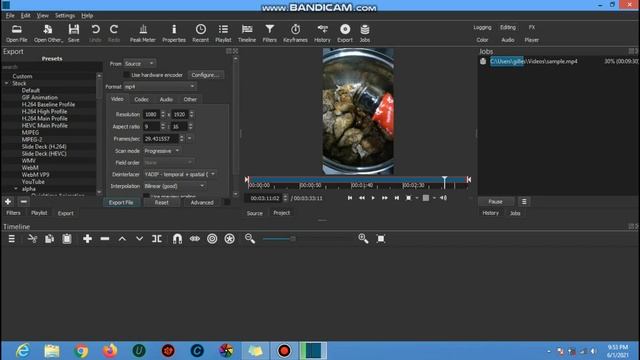
Task: Open the Field order dropdown
Action: click(x=168, y=162)
